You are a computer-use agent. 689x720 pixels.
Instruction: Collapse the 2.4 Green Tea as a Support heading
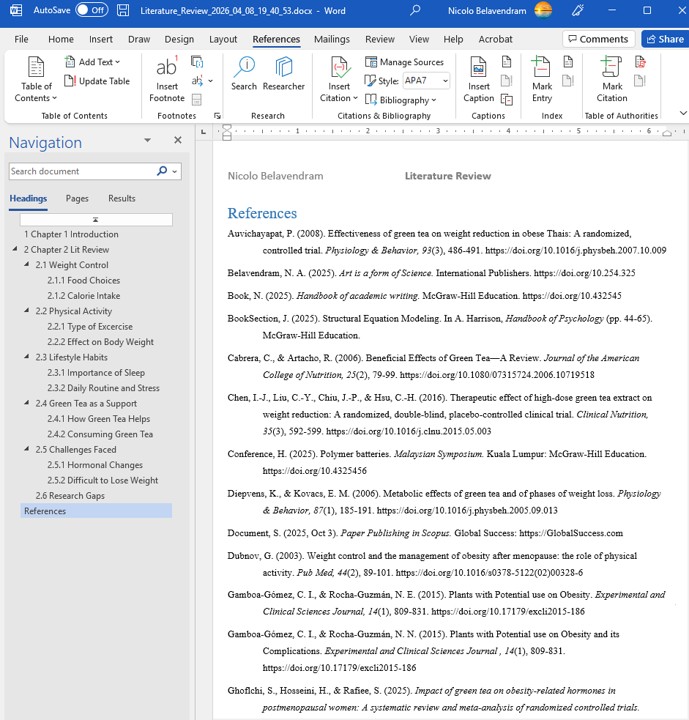(27, 403)
